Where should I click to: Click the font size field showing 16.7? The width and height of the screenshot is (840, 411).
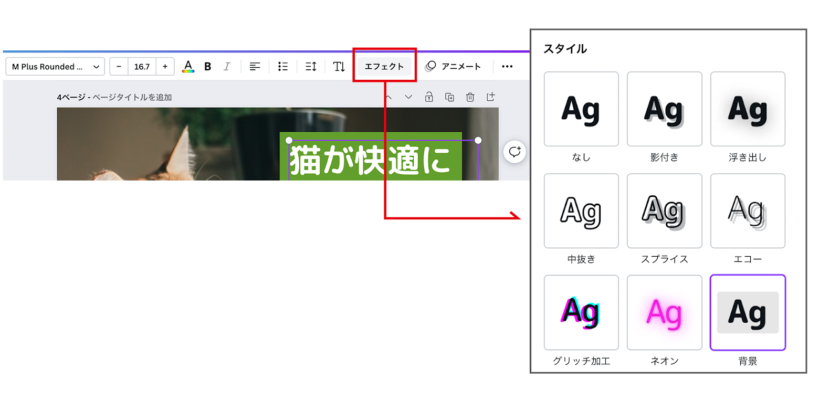(142, 67)
